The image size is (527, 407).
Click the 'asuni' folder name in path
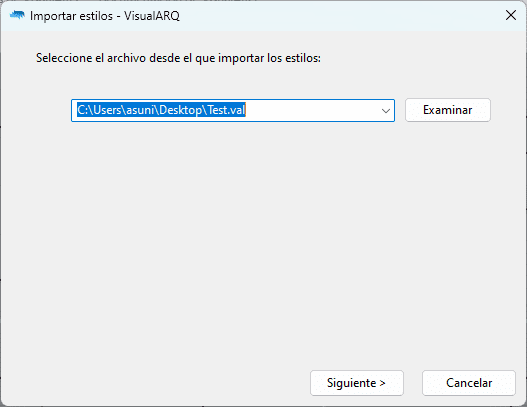140,110
